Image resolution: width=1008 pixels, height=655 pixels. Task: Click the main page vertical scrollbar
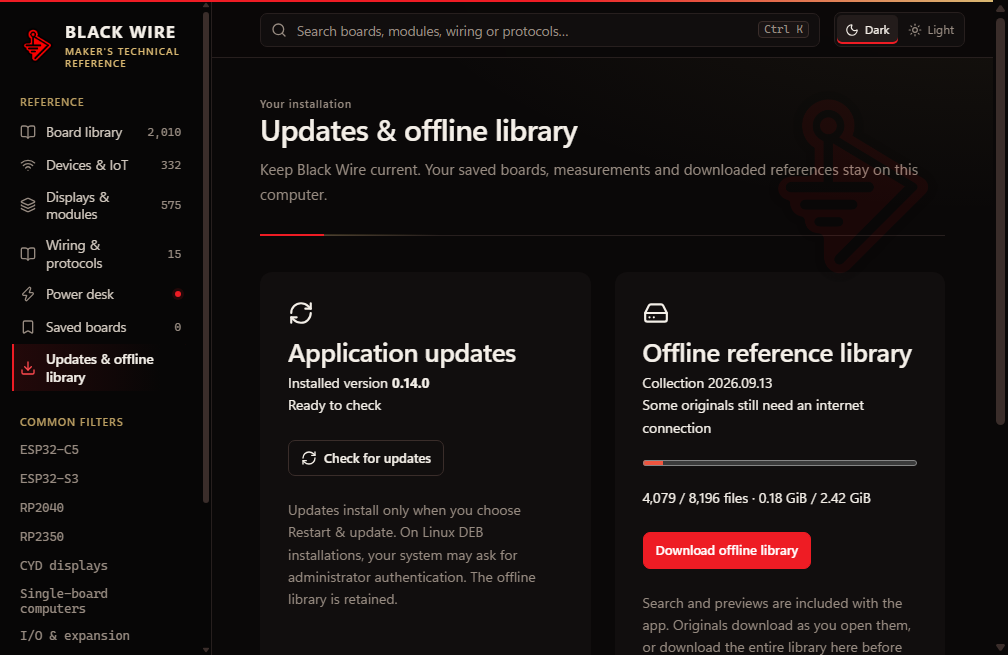(x=1000, y=222)
